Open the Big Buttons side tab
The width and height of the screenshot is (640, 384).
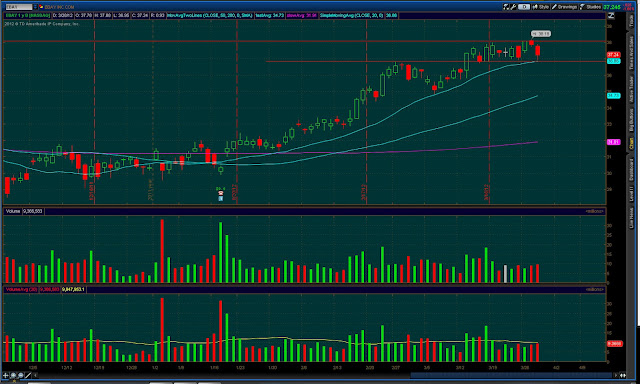pyautogui.click(x=632, y=120)
